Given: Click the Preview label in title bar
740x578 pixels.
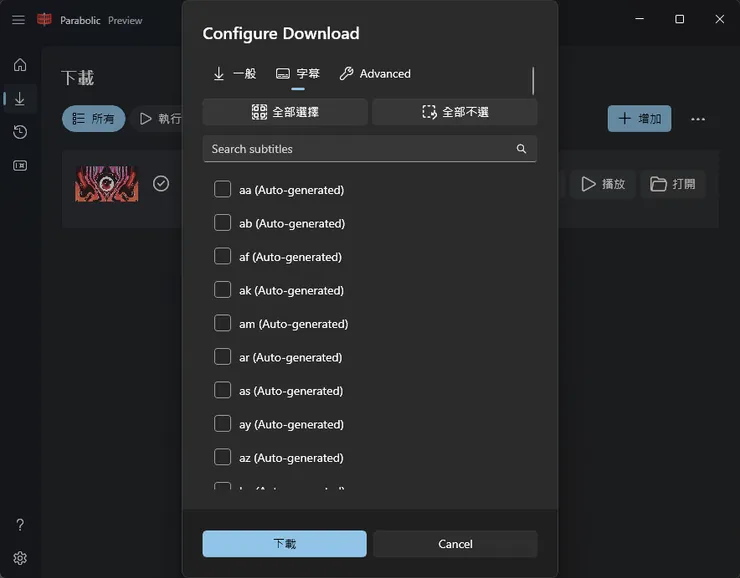Looking at the screenshot, I should 125,20.
